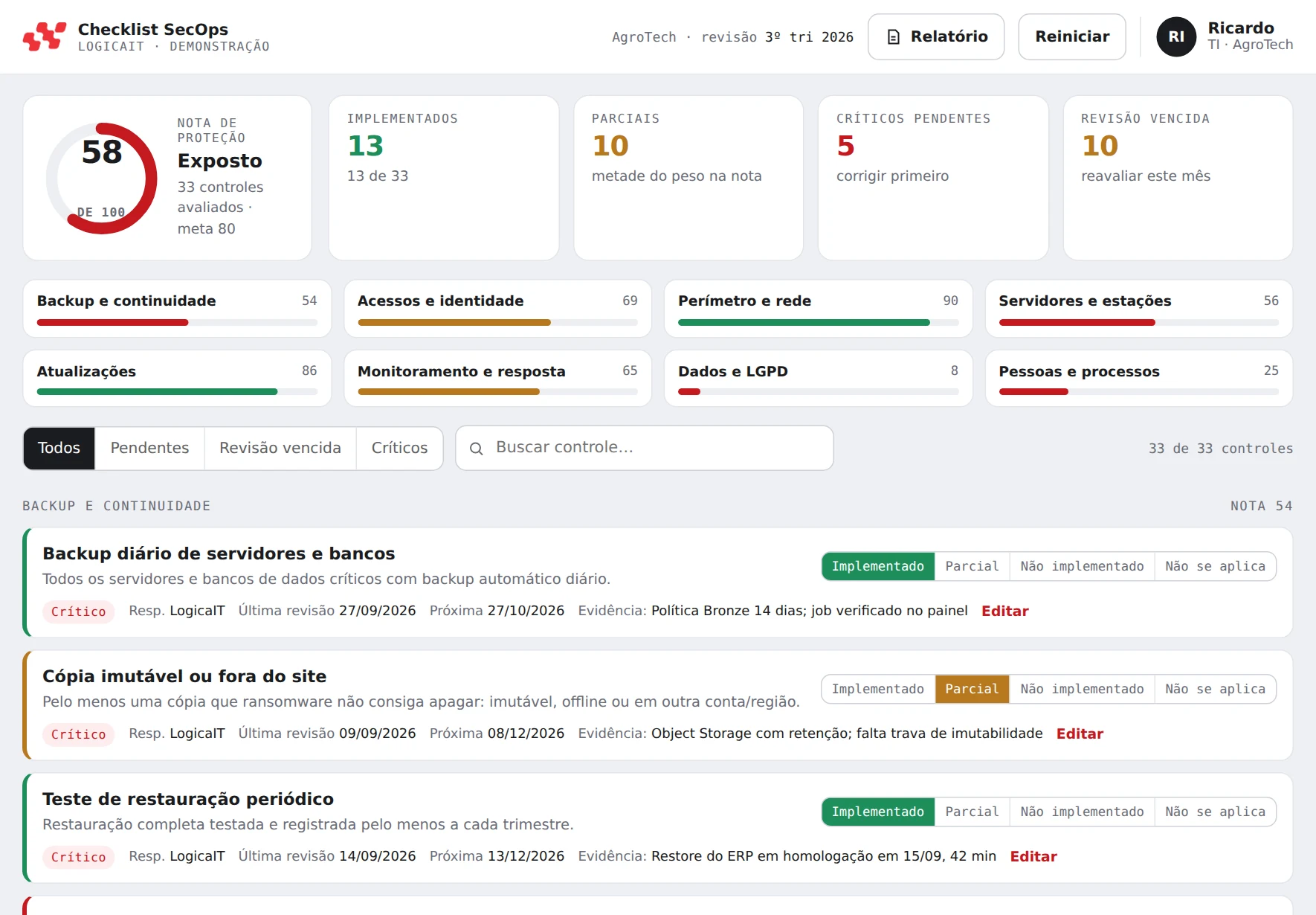
Task: Mark Teste de restauração as Não implementado
Action: click(x=1082, y=812)
